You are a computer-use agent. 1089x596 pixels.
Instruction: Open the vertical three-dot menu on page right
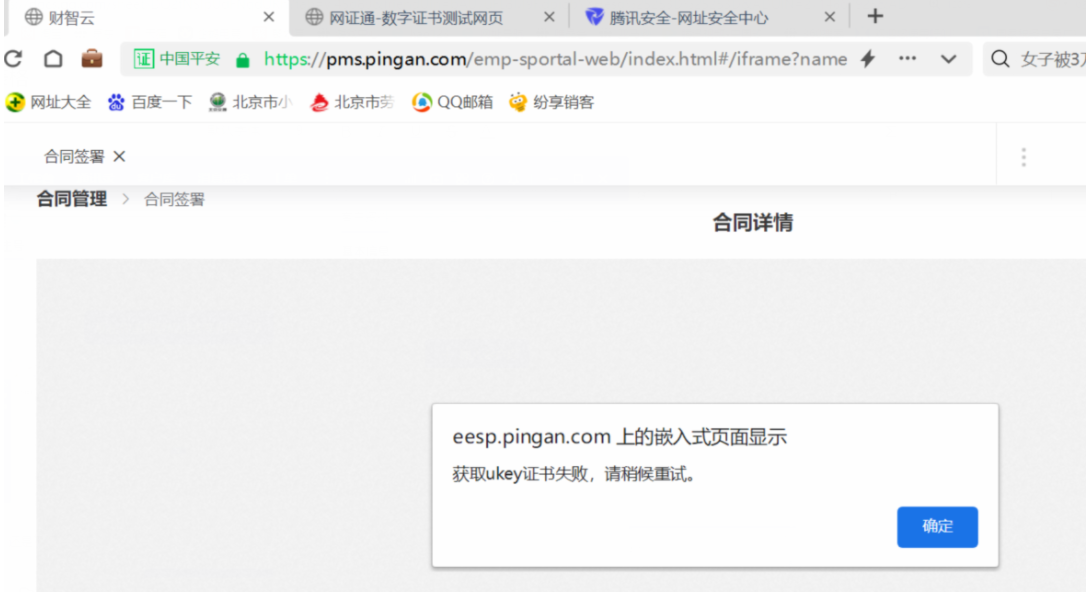(1023, 156)
